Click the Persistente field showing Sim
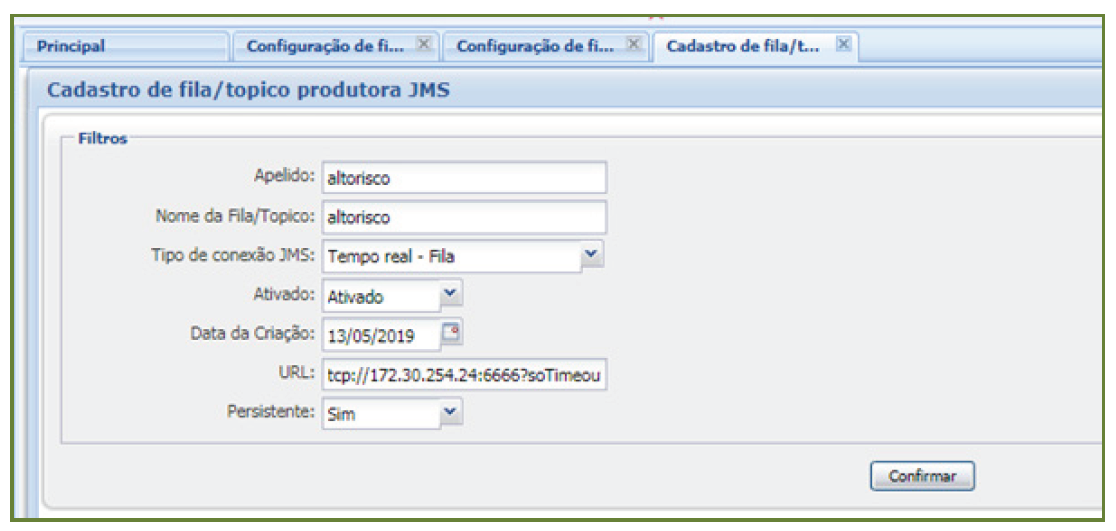Viewport: 1116px width, 531px height. pos(380,413)
